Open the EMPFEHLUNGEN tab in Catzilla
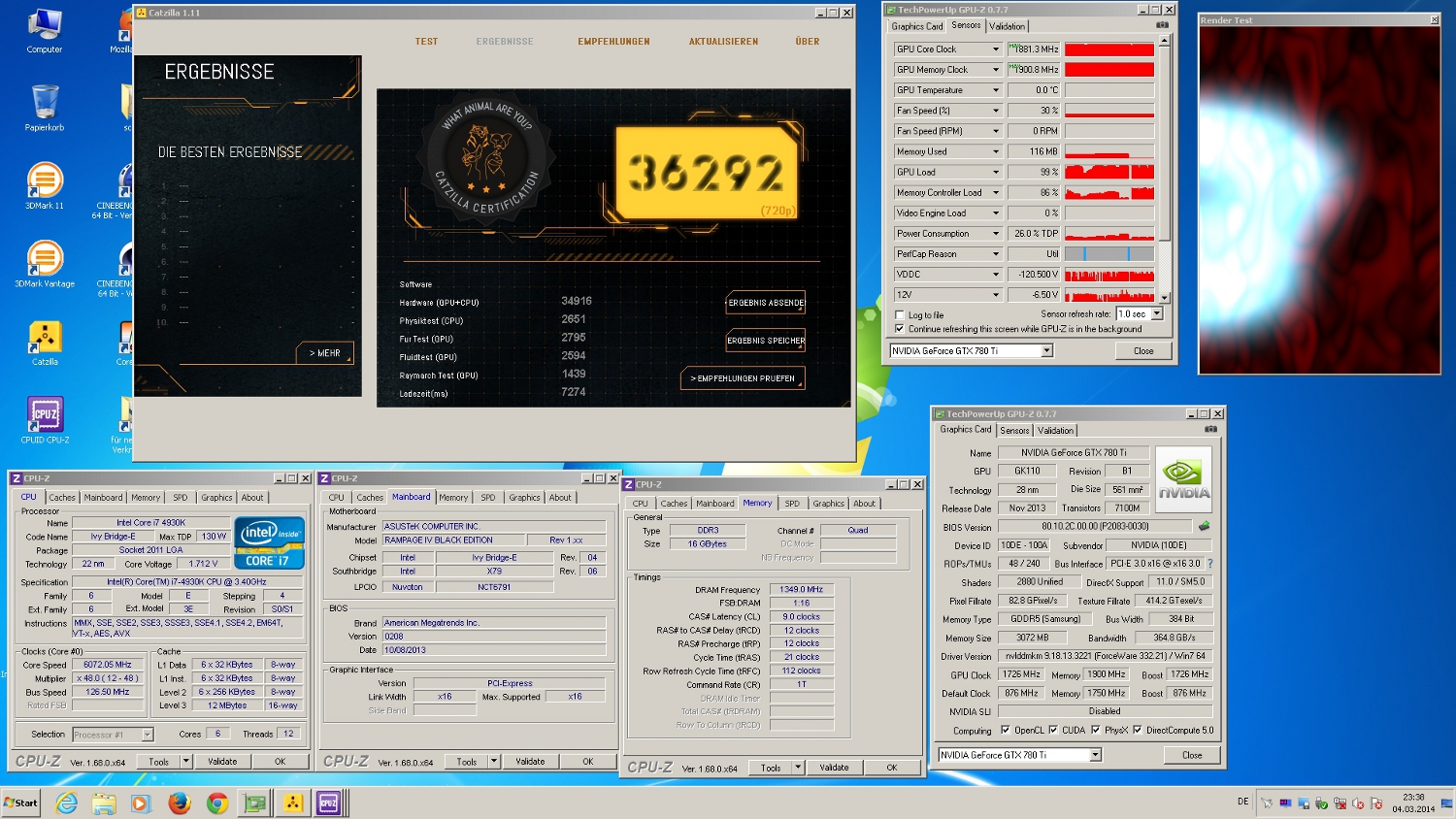1456x819 pixels. click(613, 42)
